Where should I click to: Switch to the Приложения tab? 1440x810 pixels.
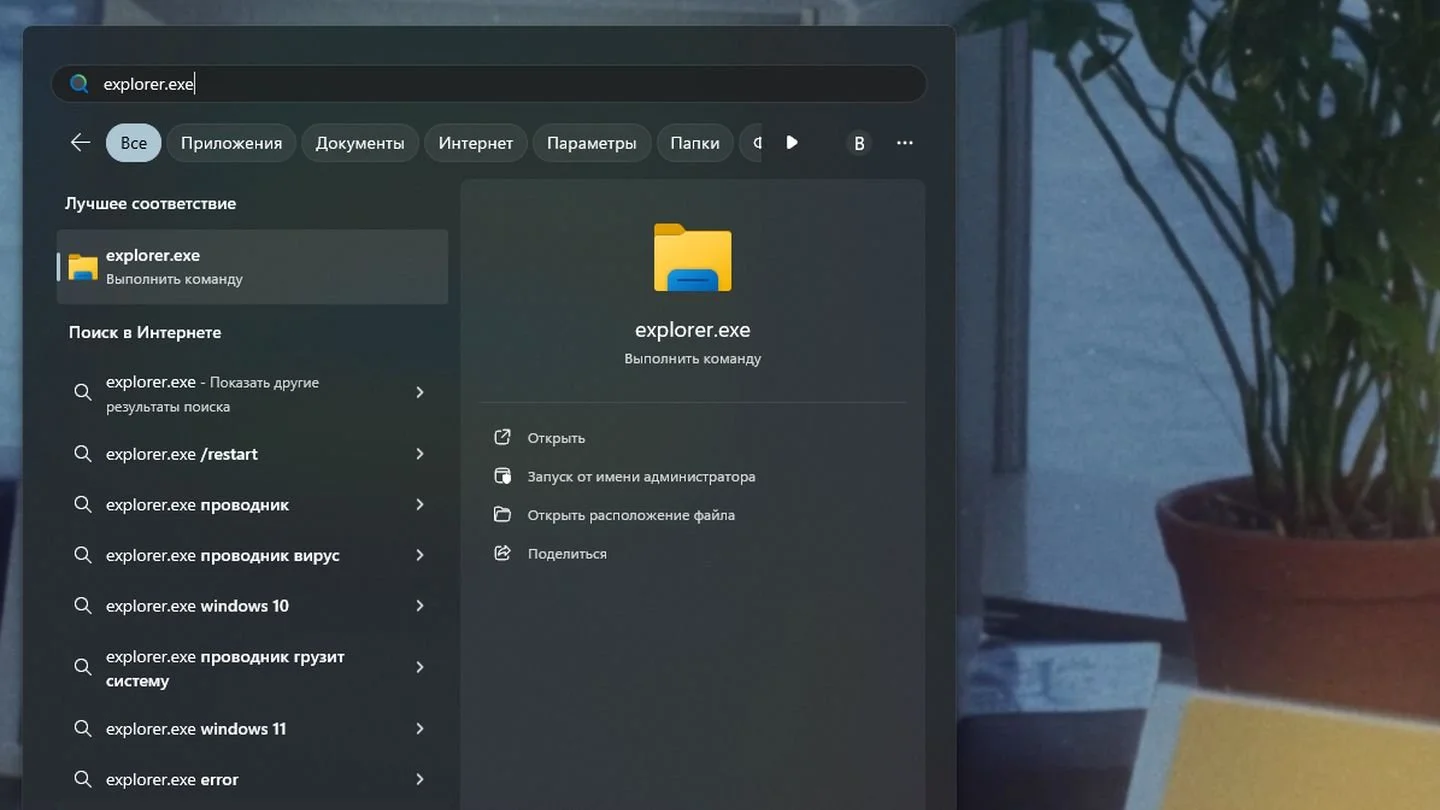tap(231, 143)
